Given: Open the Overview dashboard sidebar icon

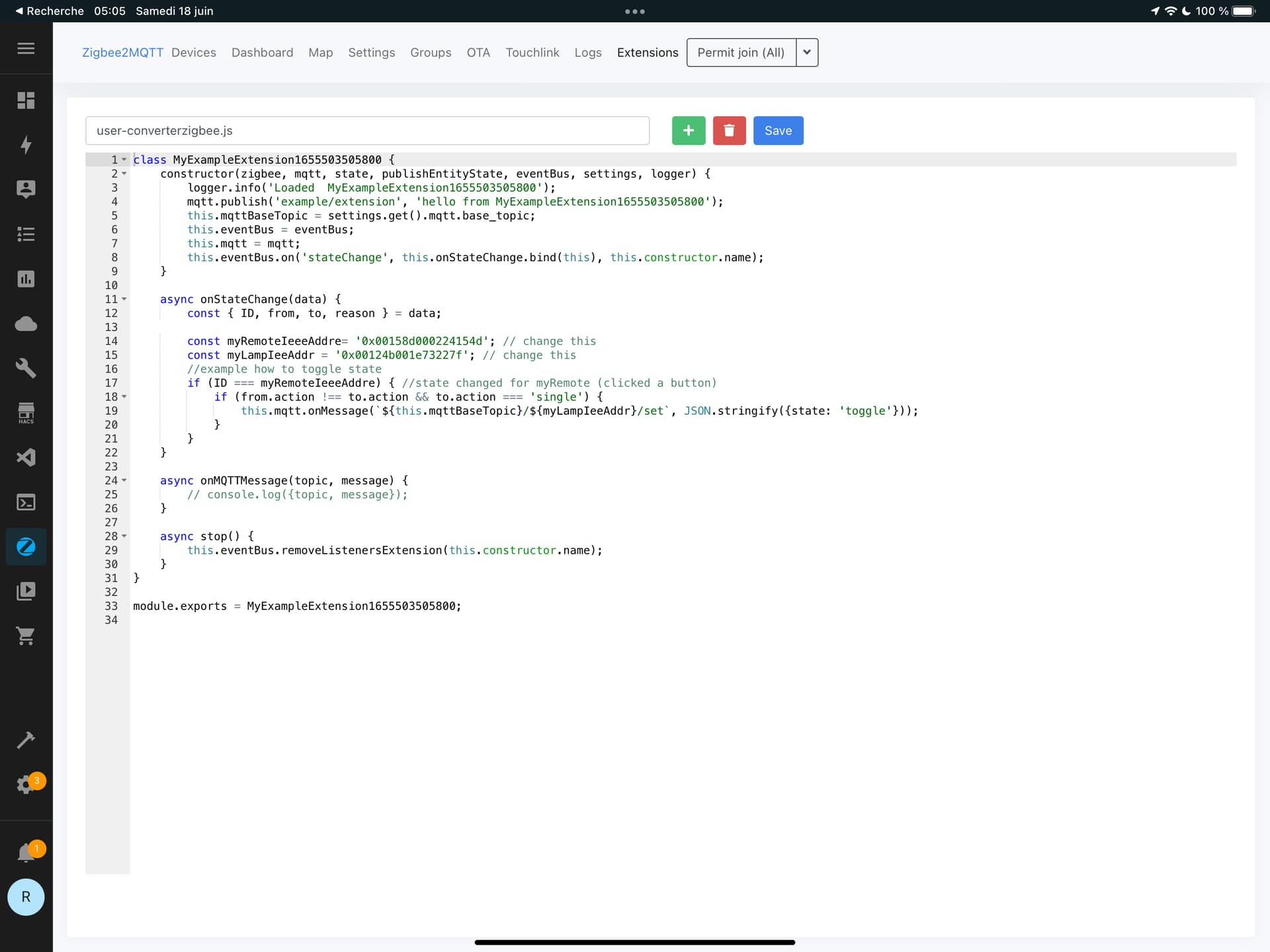Looking at the screenshot, I should click(x=26, y=101).
